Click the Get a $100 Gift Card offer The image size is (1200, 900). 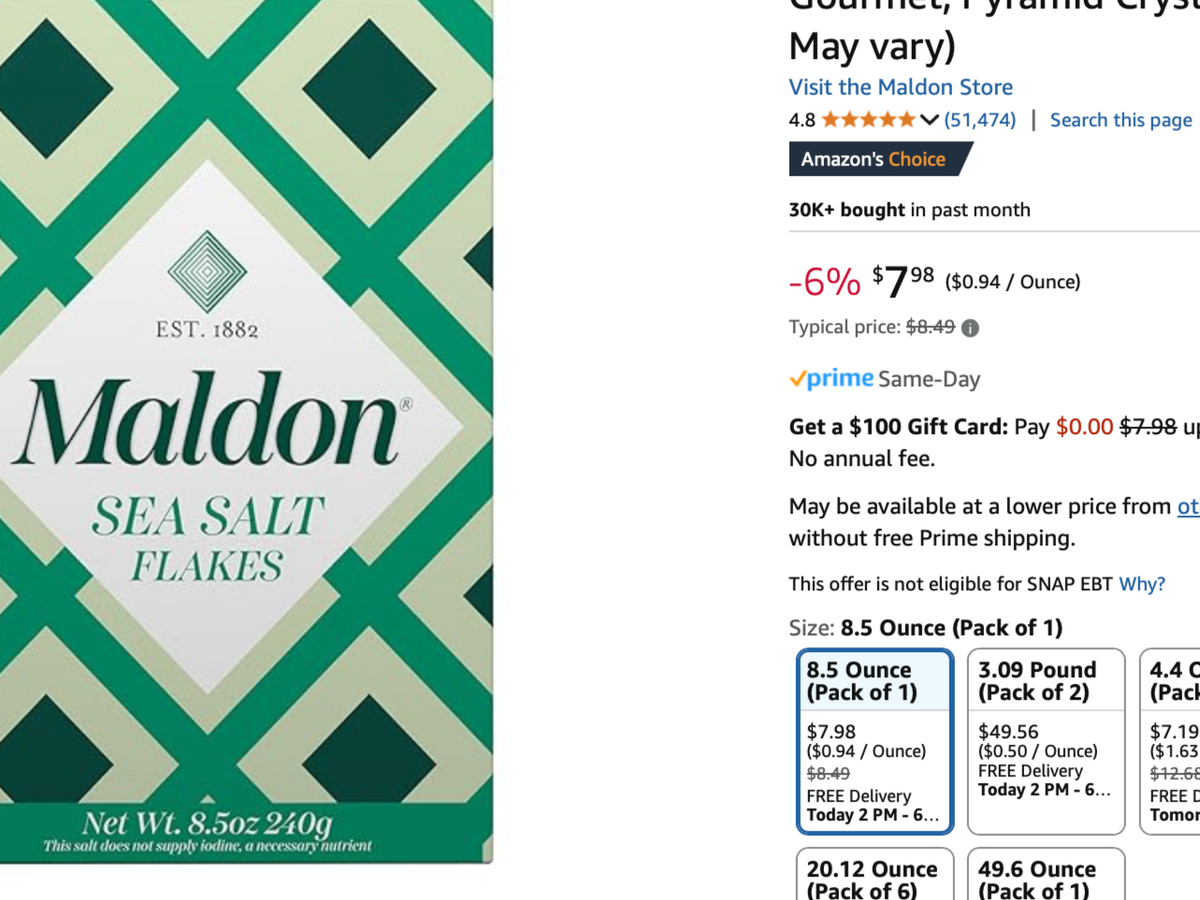898,427
